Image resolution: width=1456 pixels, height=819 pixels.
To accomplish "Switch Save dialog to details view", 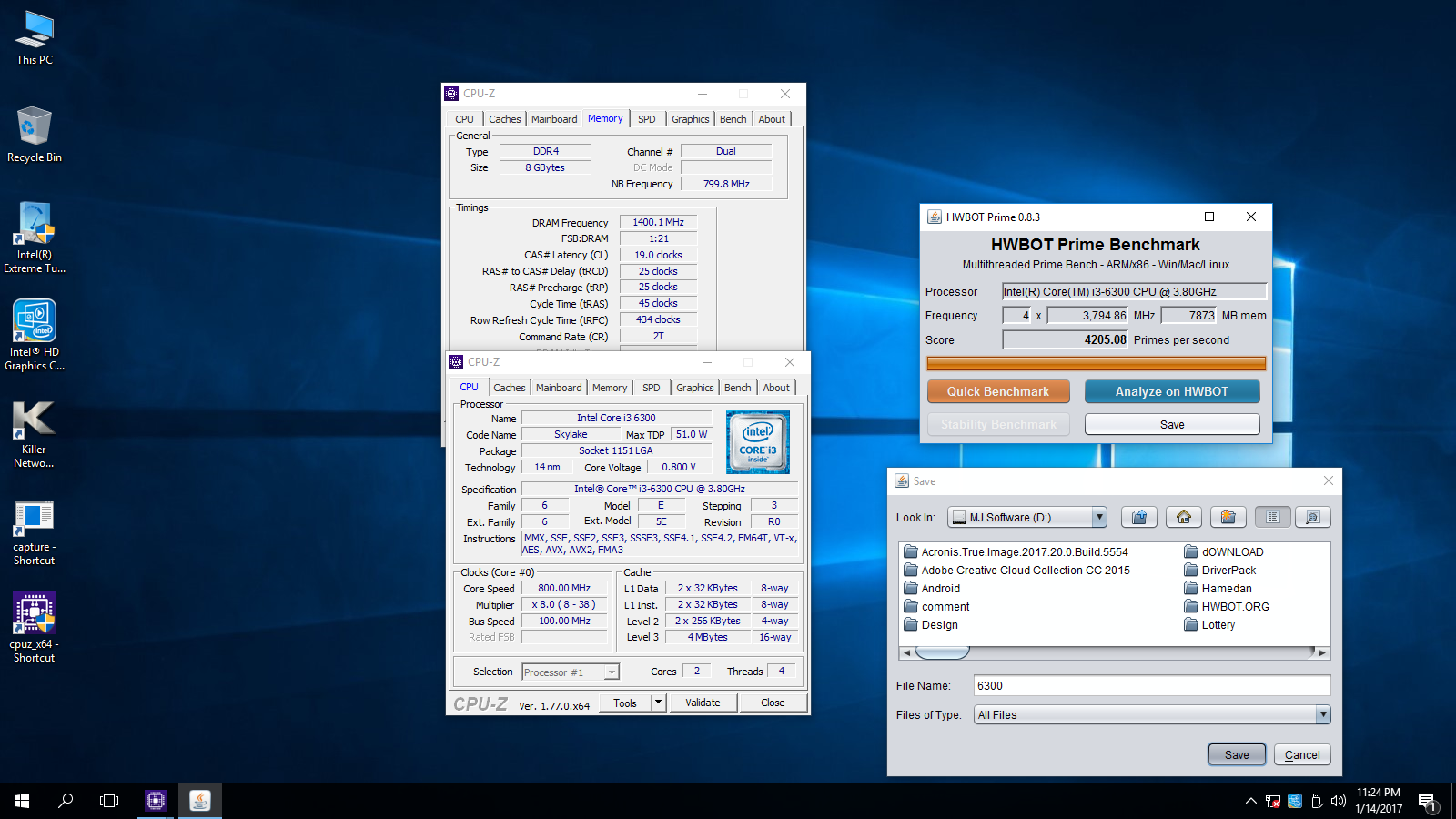I will click(1313, 517).
